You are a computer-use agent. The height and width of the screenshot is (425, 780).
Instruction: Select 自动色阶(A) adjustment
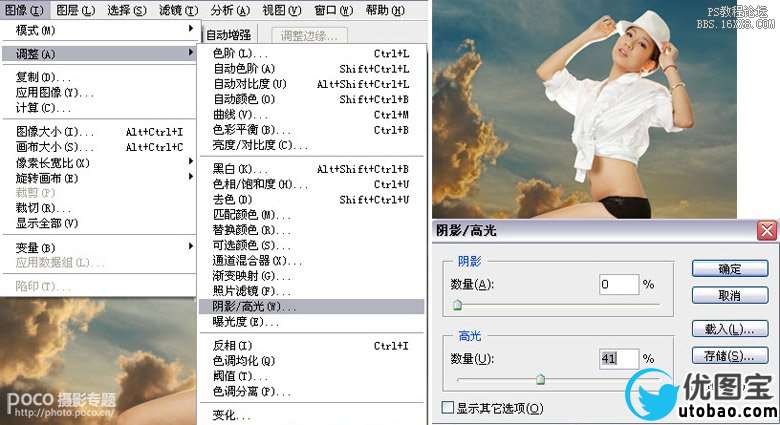311,69
